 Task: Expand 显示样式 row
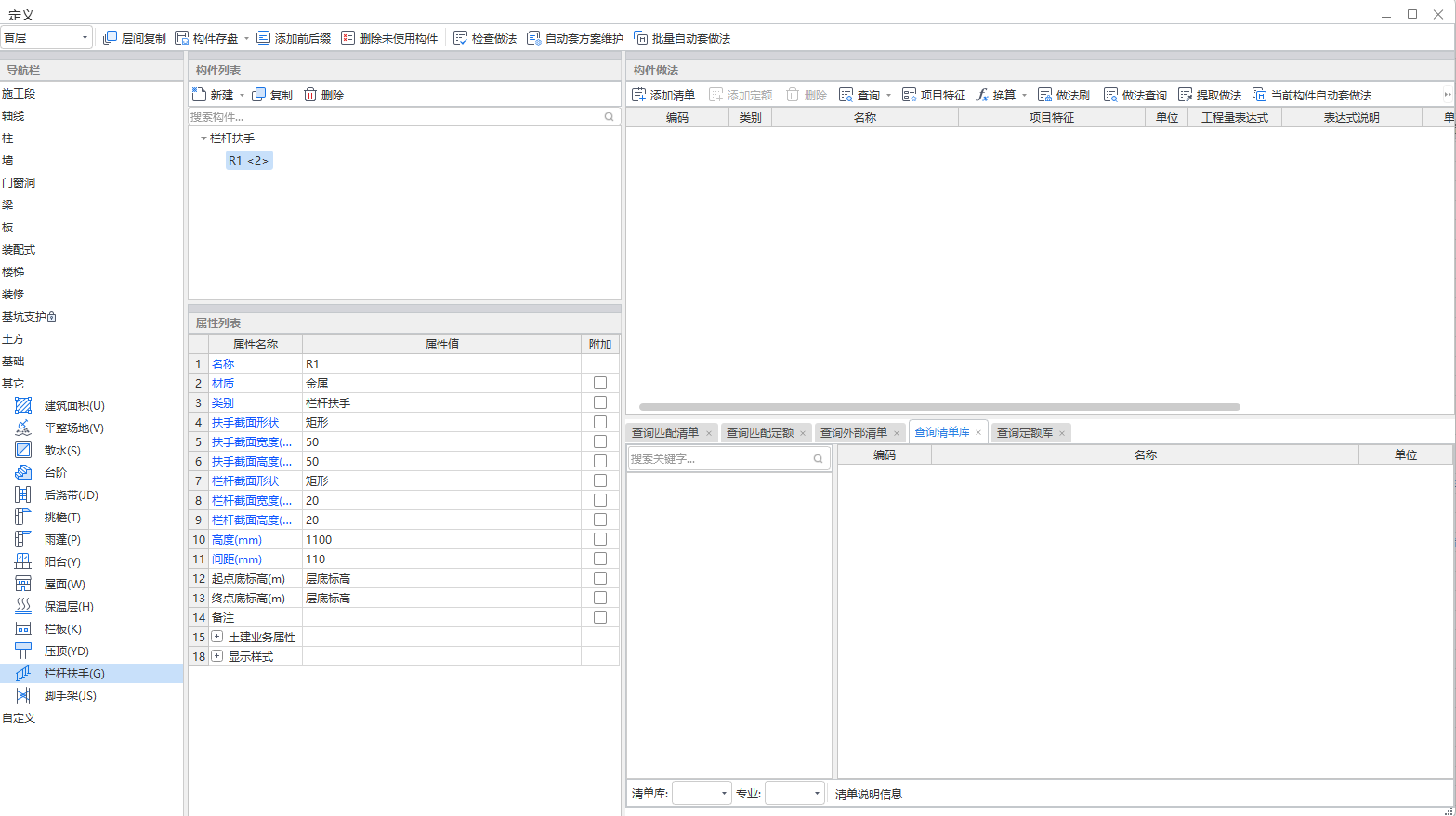[217, 656]
